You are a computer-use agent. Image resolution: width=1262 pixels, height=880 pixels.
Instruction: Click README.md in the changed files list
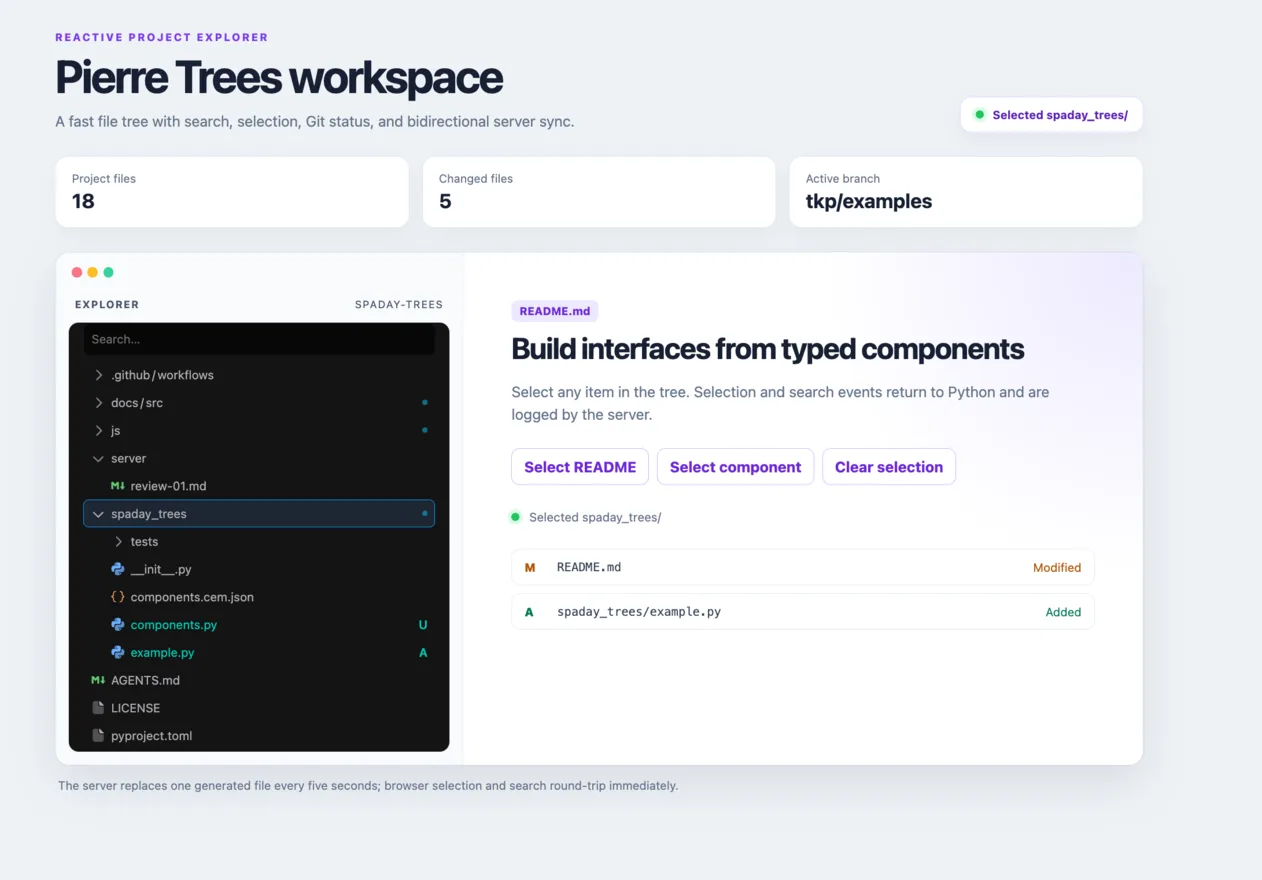pyautogui.click(x=589, y=567)
